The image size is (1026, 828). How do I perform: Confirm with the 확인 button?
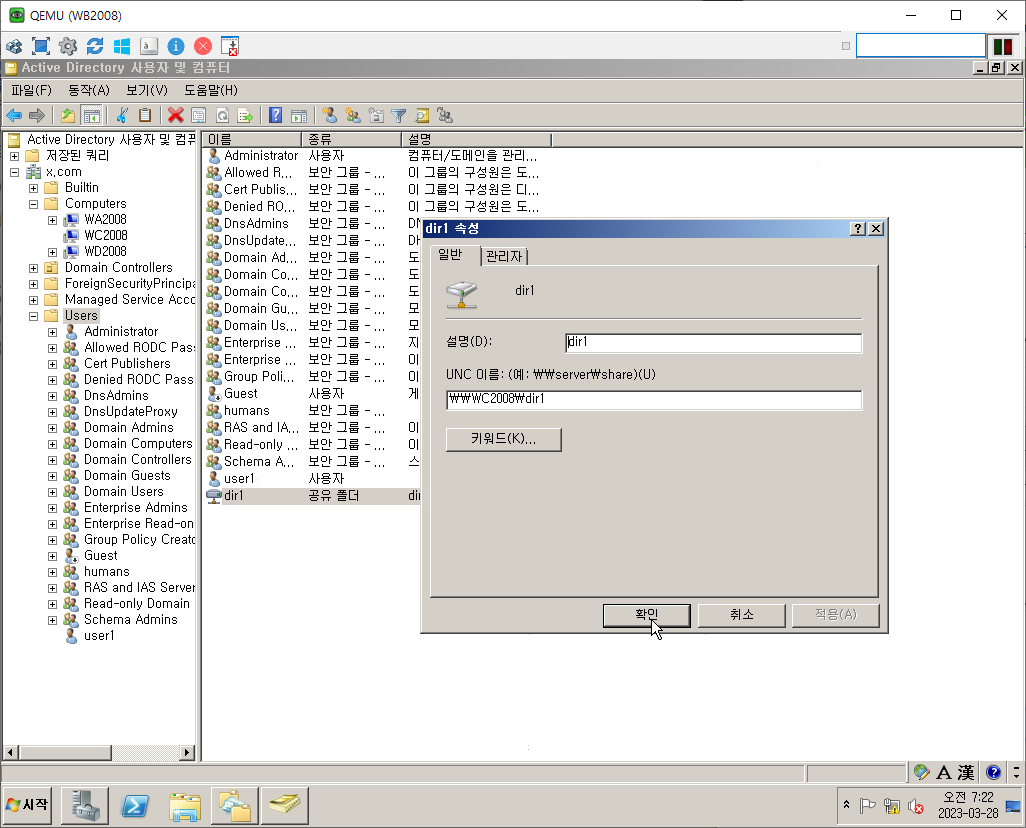646,615
